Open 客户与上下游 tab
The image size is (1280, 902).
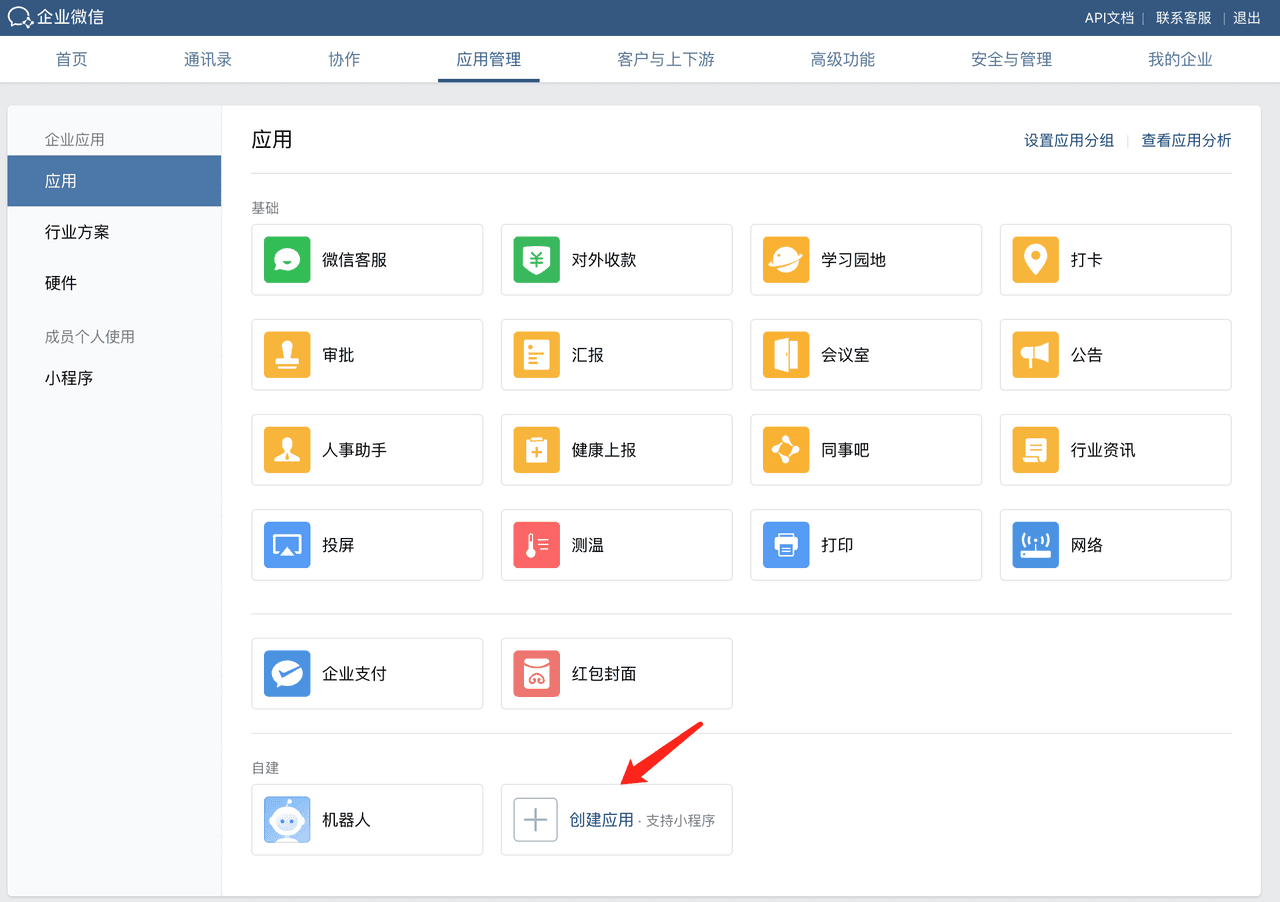[x=666, y=60]
